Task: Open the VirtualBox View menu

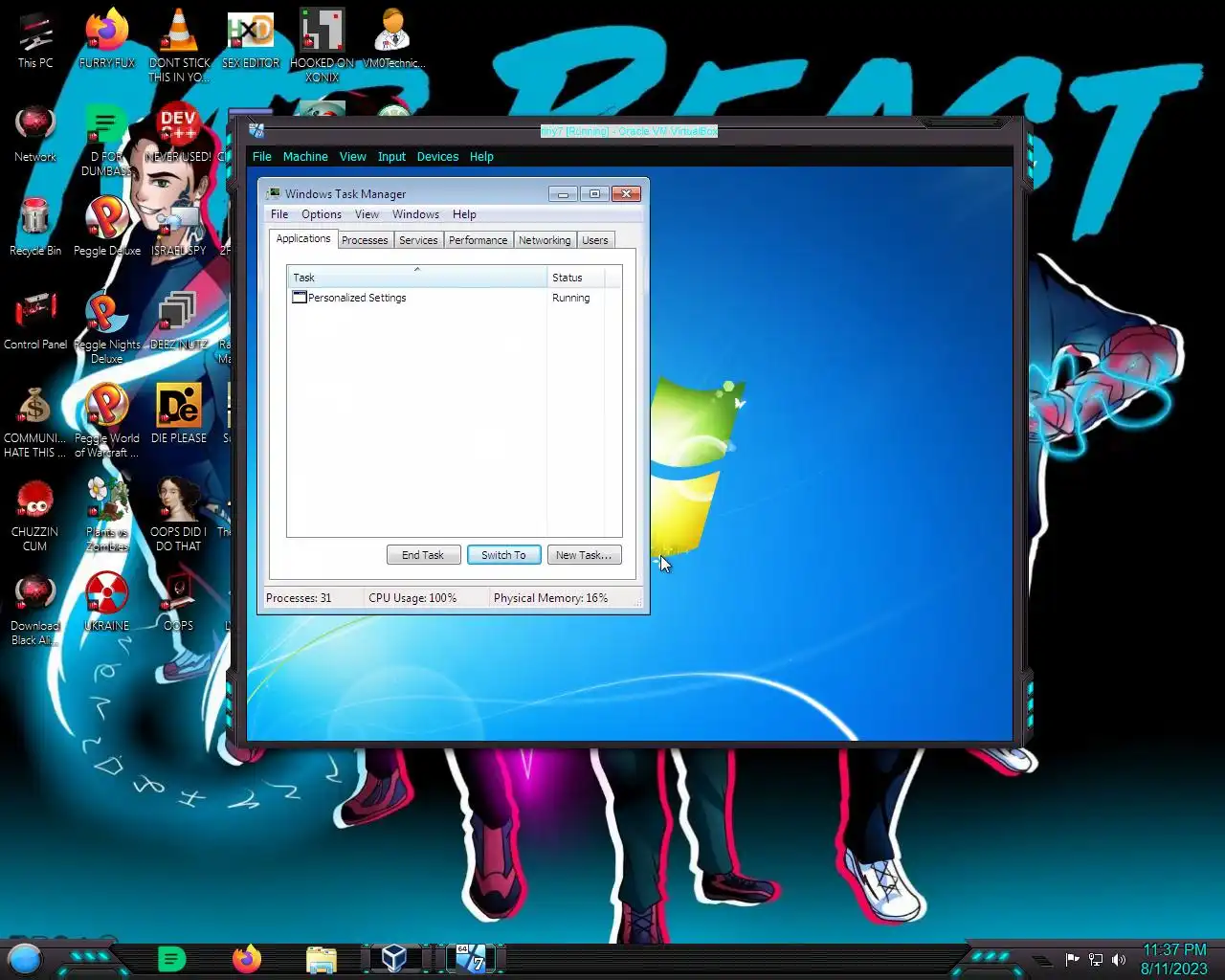Action: 352,157
